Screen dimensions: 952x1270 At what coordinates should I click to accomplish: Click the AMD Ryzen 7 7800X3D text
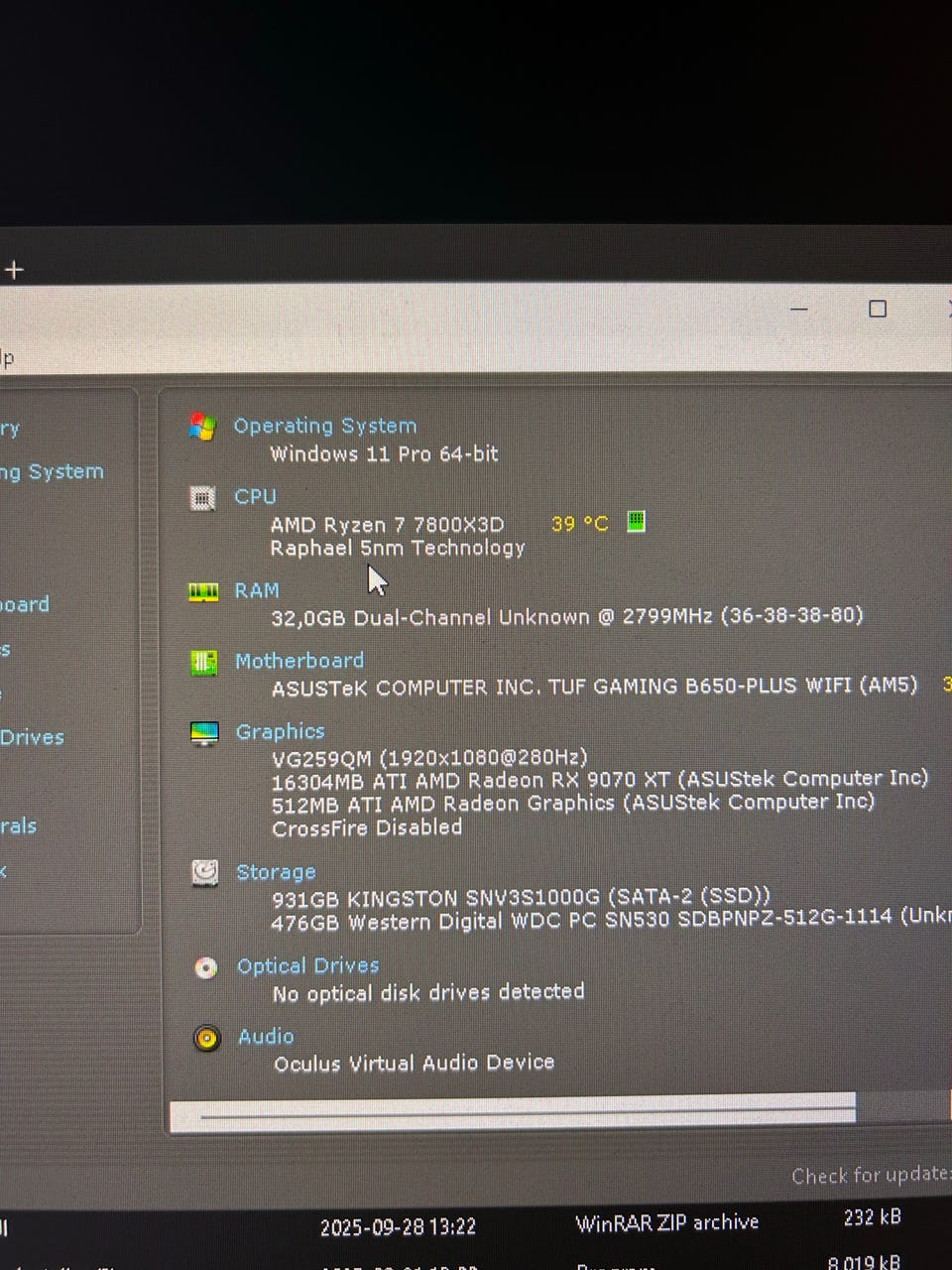click(x=387, y=524)
